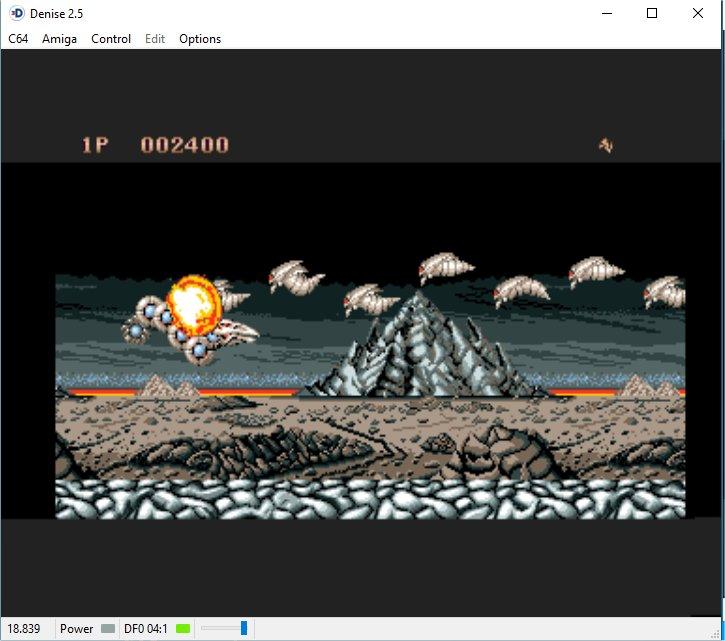This screenshot has height=641, width=725.
Task: Click the explosion on the player ship
Action: [195, 305]
